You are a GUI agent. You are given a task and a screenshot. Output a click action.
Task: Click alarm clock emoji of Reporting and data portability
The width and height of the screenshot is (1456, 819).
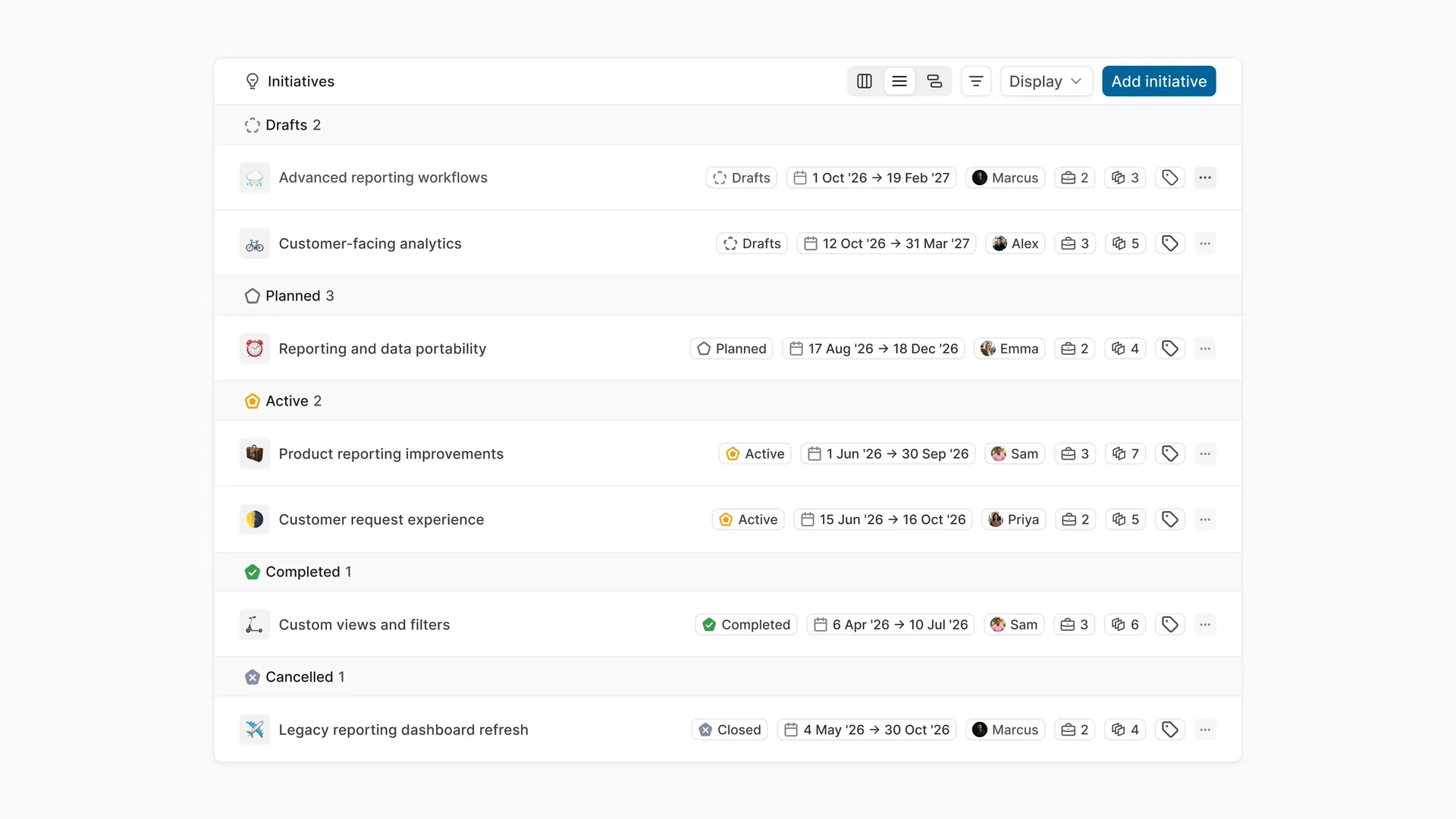(255, 349)
